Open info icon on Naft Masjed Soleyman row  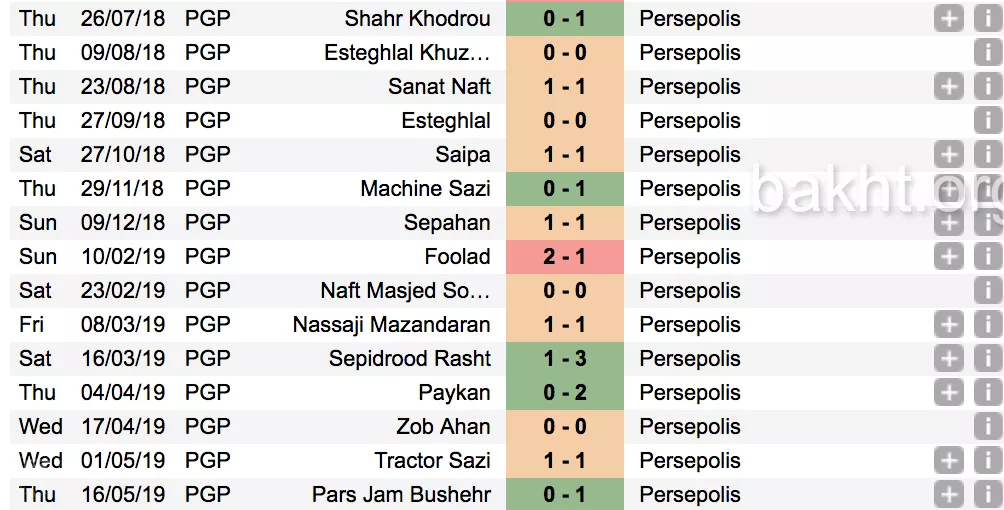pos(987,291)
